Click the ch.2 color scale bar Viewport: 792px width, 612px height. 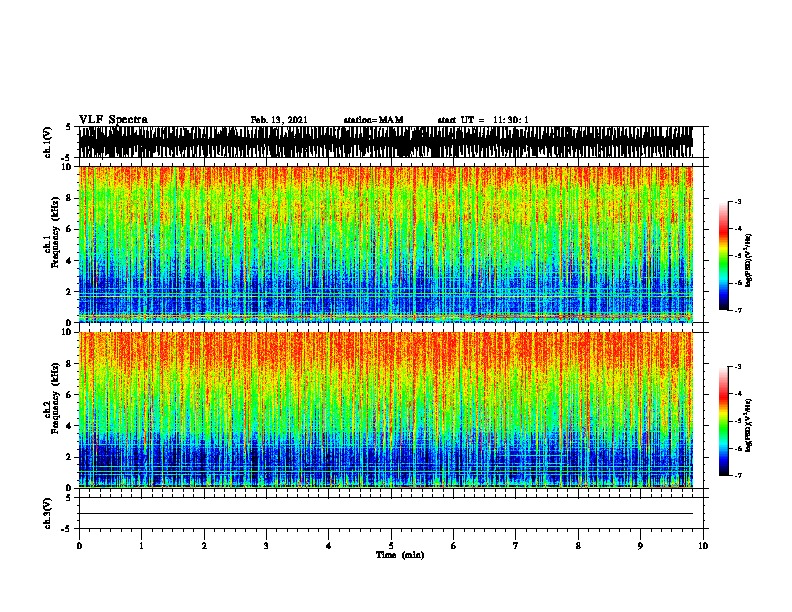click(724, 421)
